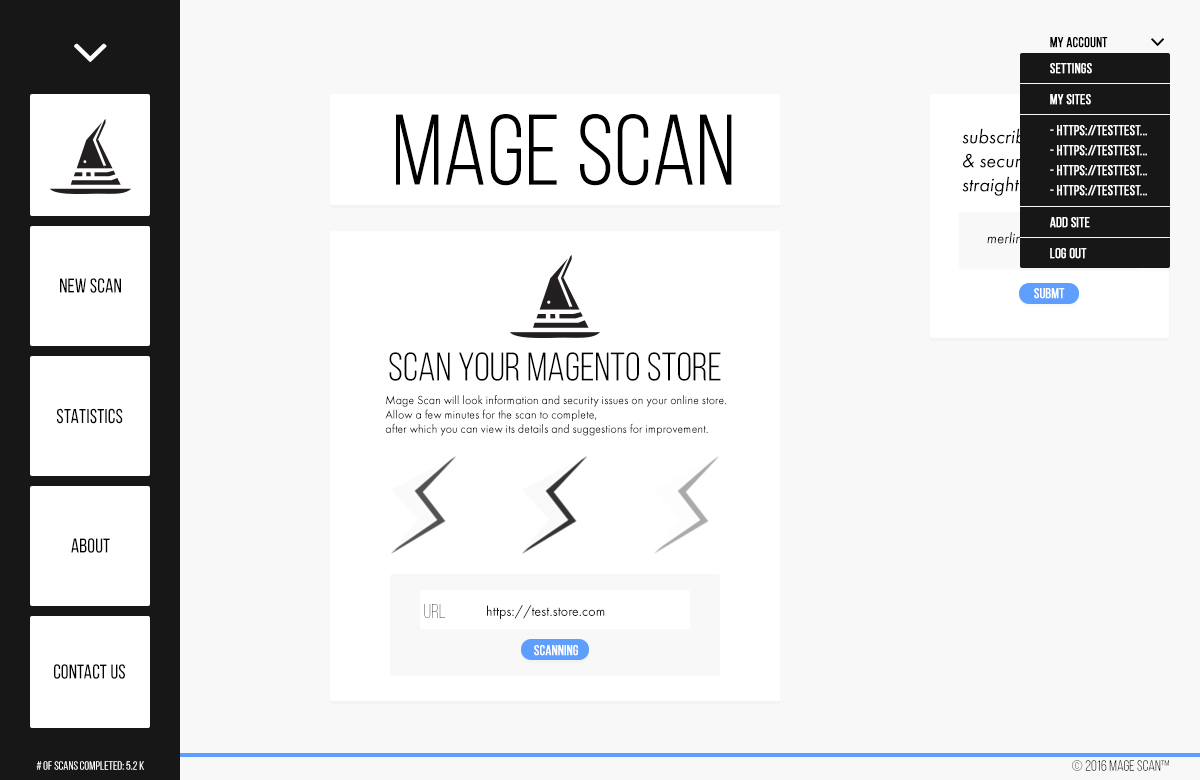Click the light gray lightning bolt icon

point(687,505)
